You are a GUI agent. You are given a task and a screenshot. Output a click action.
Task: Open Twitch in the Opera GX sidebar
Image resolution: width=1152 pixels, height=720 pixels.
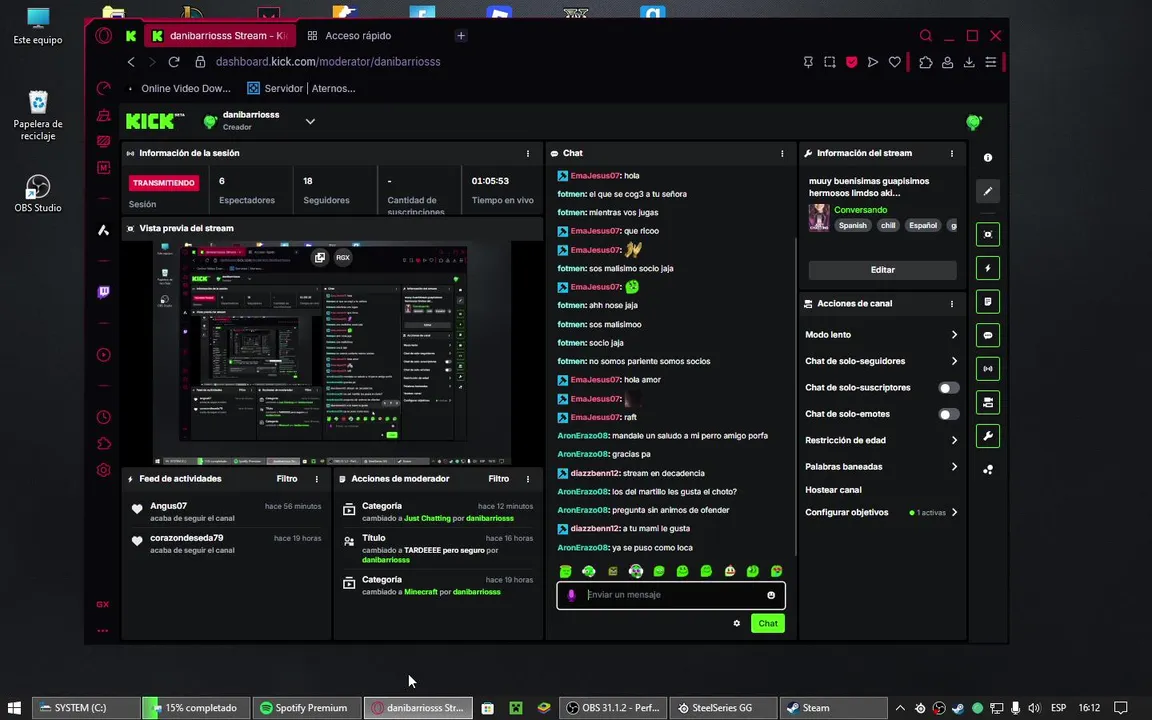click(104, 292)
